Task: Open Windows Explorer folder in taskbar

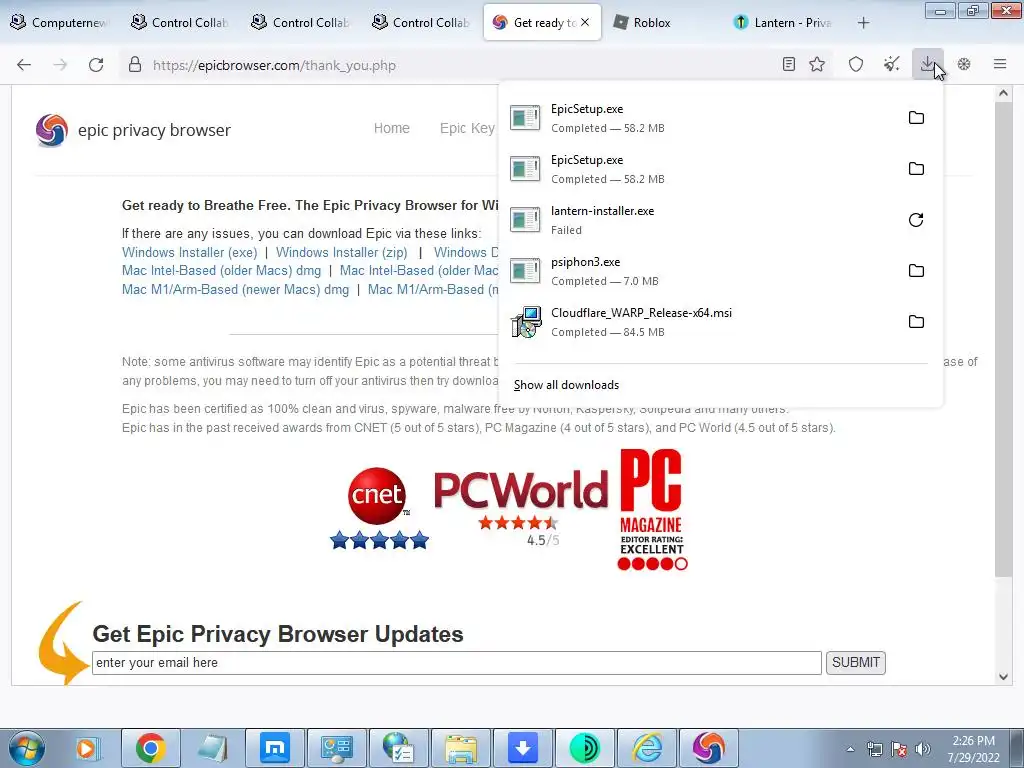Action: [x=461, y=748]
